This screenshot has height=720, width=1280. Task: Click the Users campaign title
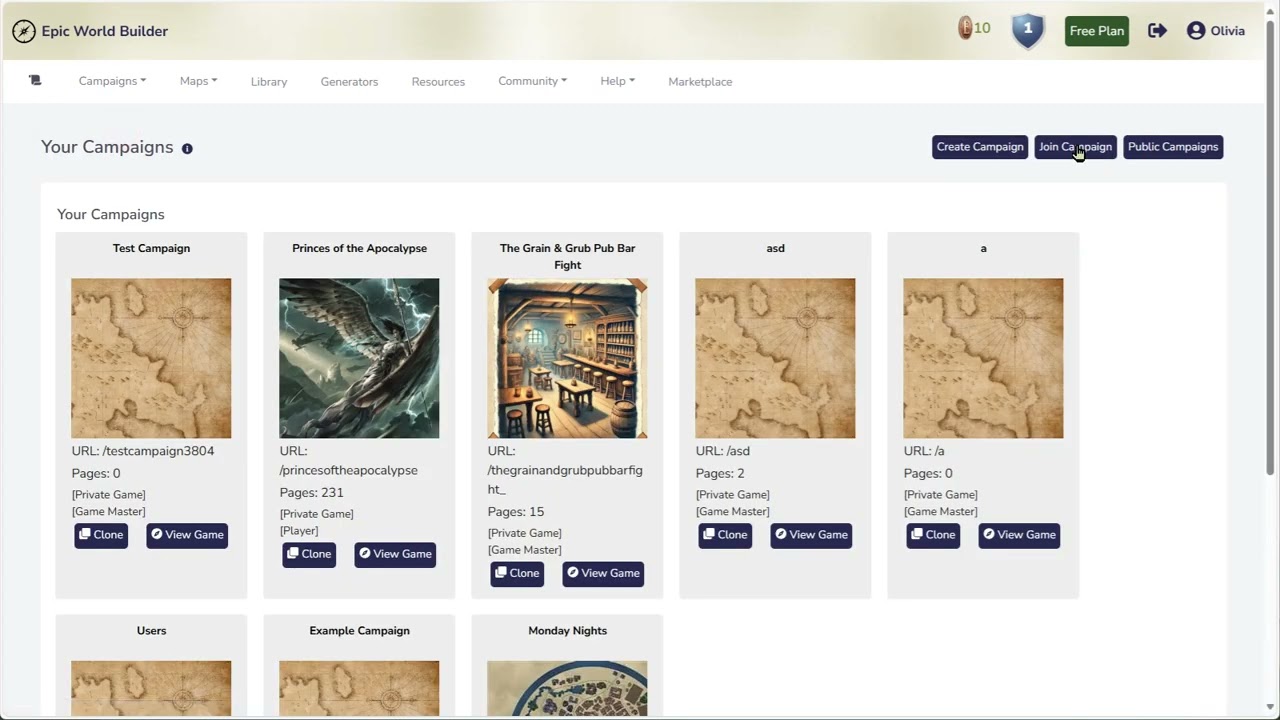click(x=151, y=631)
